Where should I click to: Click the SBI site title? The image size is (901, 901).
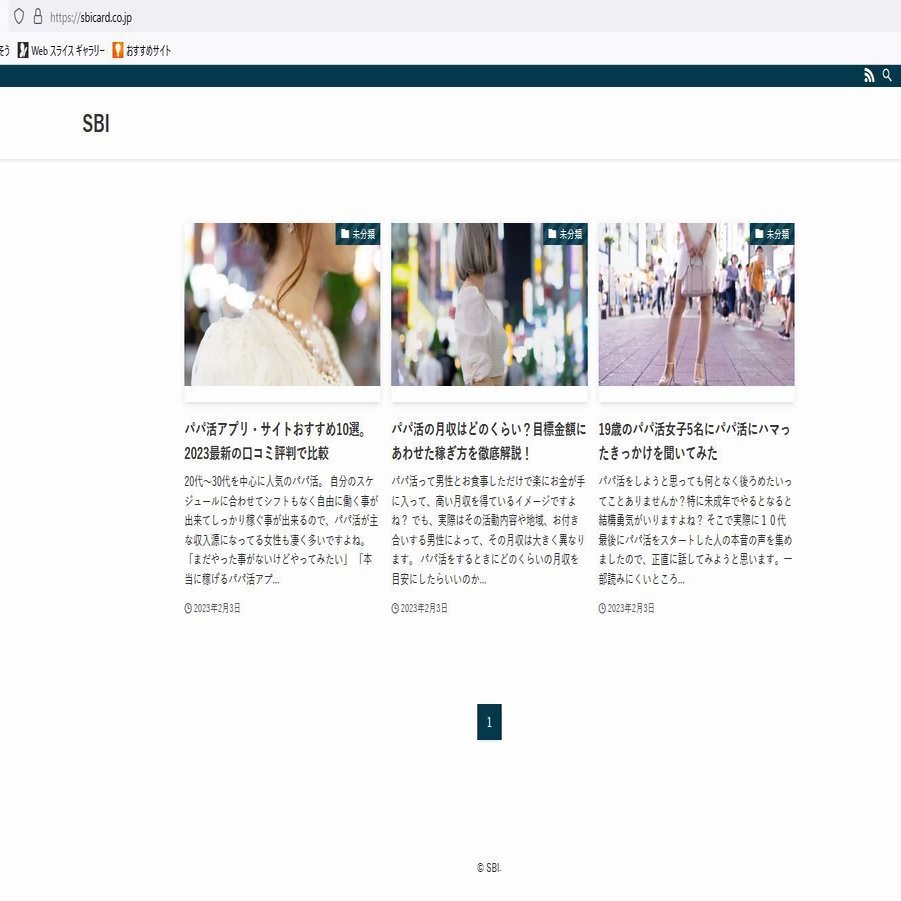pyautogui.click(x=97, y=124)
